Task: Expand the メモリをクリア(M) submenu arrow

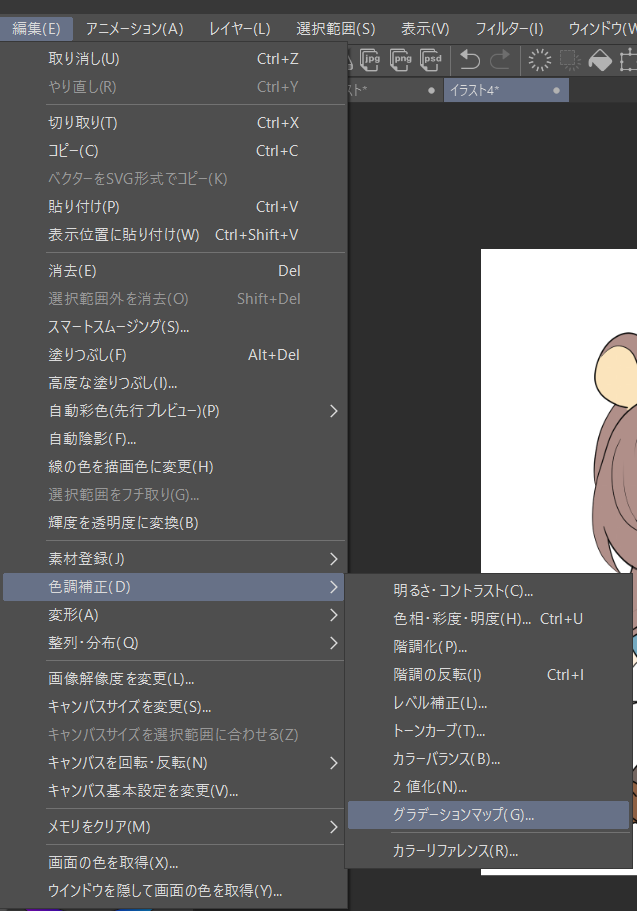Action: (334, 827)
